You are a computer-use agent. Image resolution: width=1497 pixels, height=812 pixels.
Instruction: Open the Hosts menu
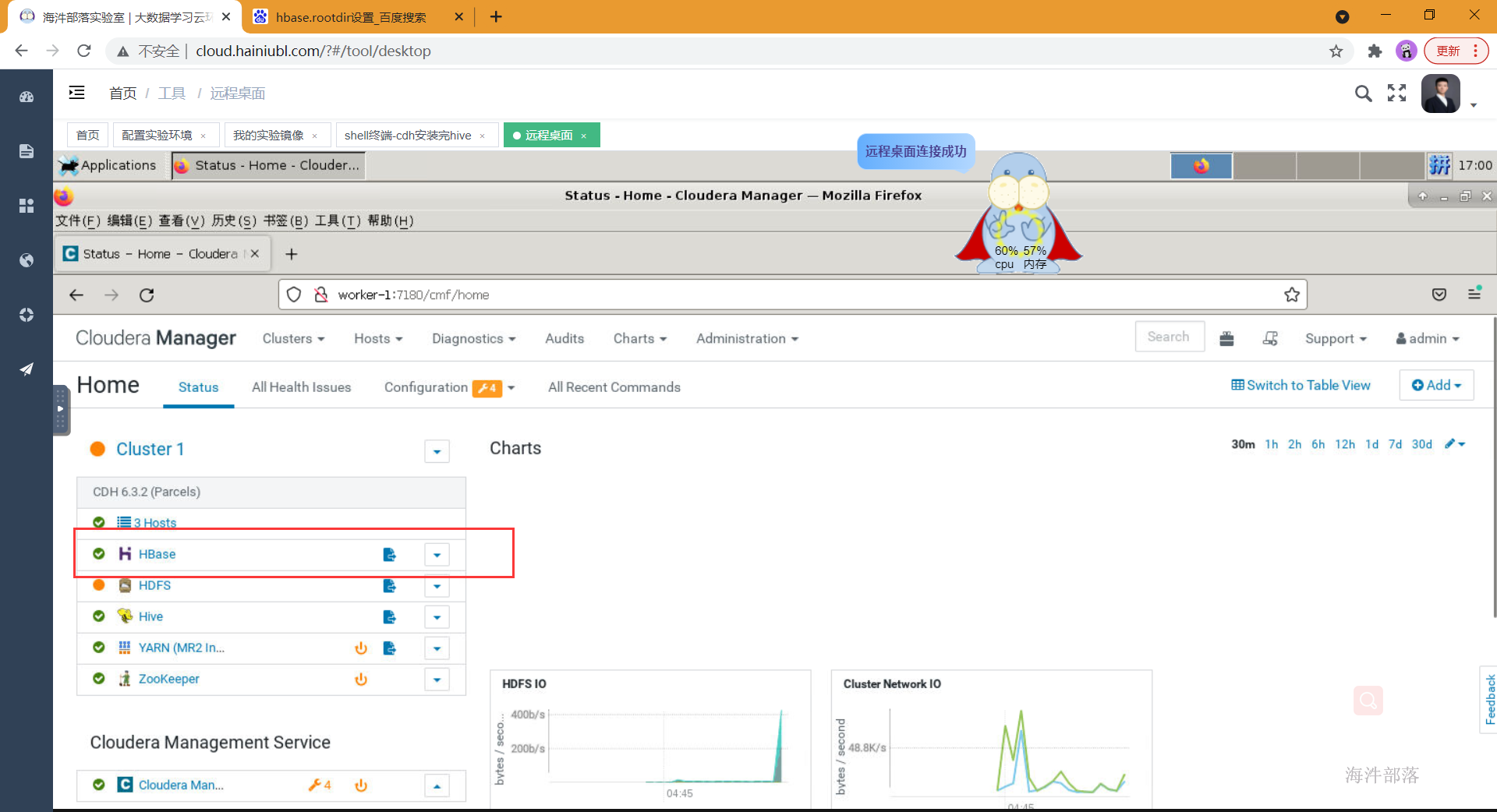pyautogui.click(x=378, y=338)
